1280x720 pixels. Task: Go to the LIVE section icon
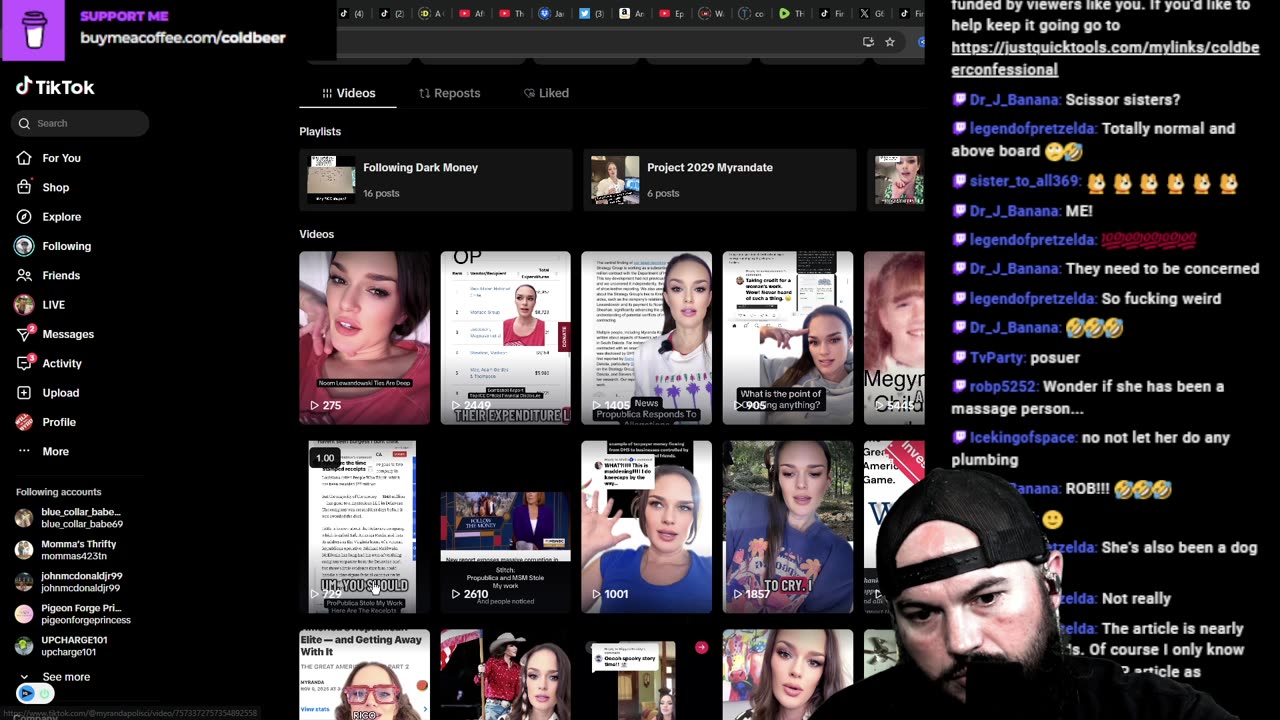[24, 305]
